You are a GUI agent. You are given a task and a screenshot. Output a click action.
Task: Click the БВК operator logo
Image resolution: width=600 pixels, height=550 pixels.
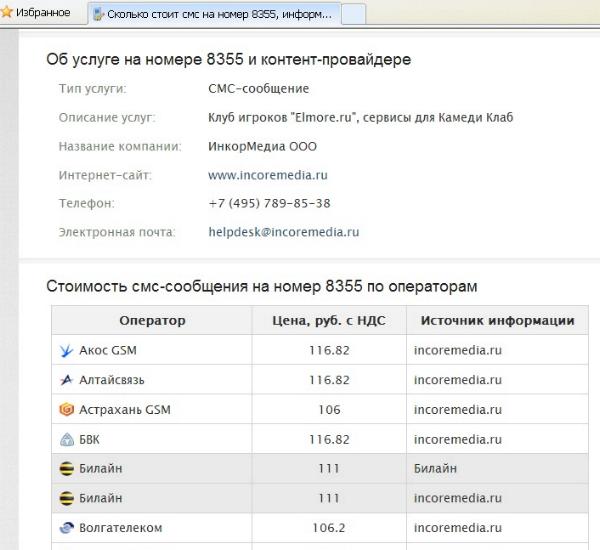[x=67, y=439]
